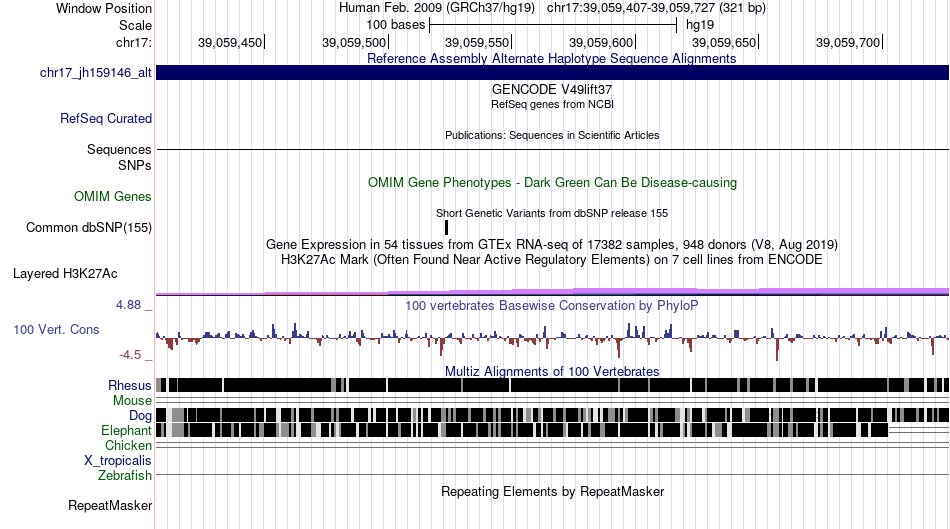Click the Sequences track label
Image resolution: width=950 pixels, height=529 pixels.
(x=119, y=149)
